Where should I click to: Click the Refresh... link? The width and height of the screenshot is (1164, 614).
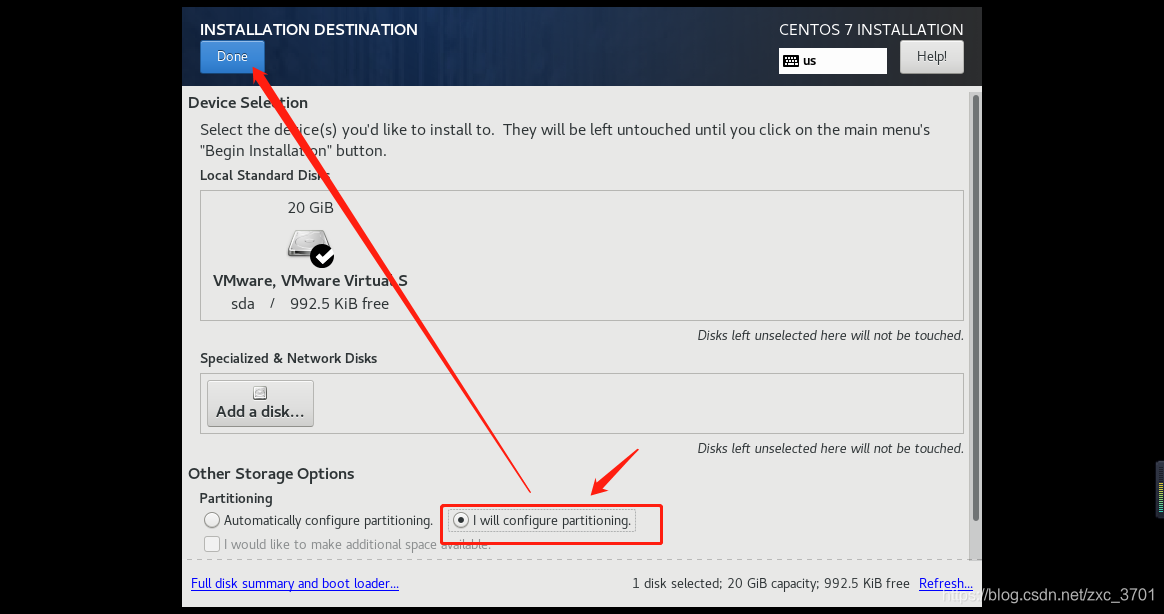point(946,584)
